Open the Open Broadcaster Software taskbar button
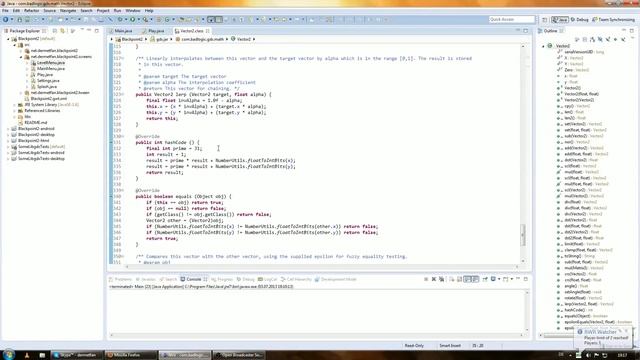 click(238, 355)
